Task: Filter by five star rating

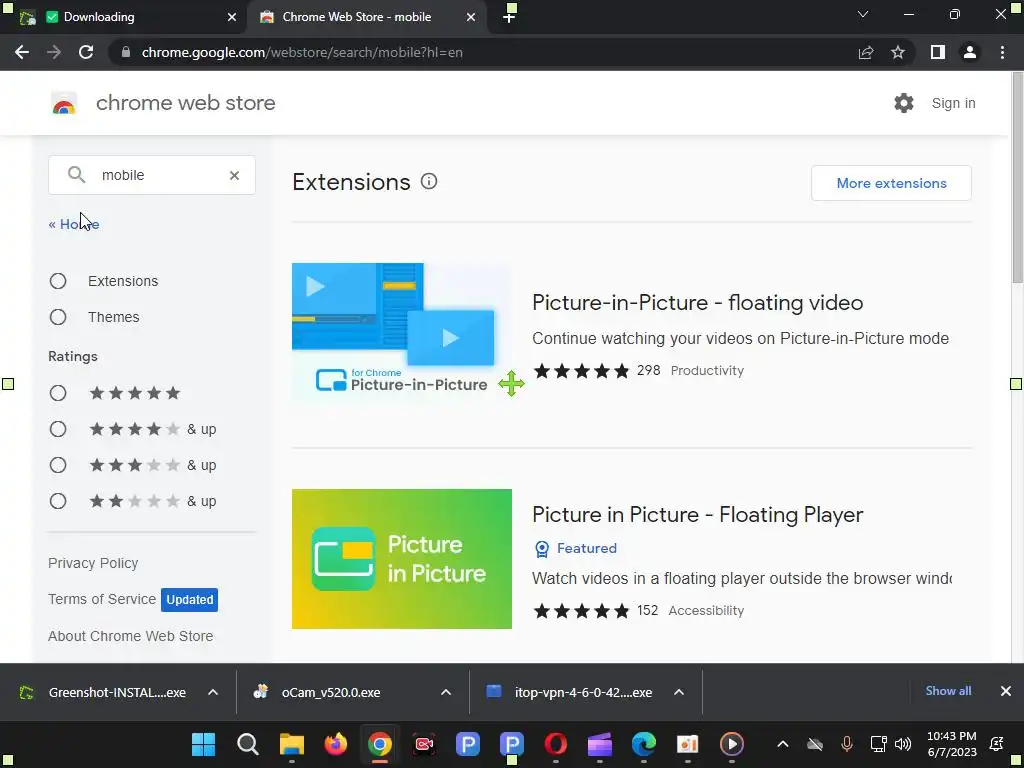Action: 58,393
